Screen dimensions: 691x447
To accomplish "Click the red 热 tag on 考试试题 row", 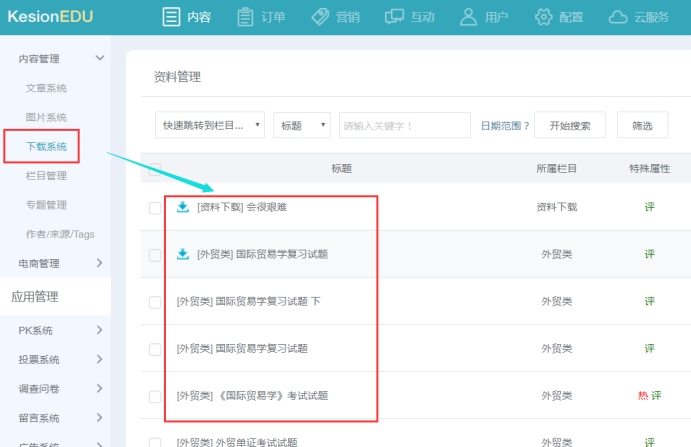I will click(643, 395).
